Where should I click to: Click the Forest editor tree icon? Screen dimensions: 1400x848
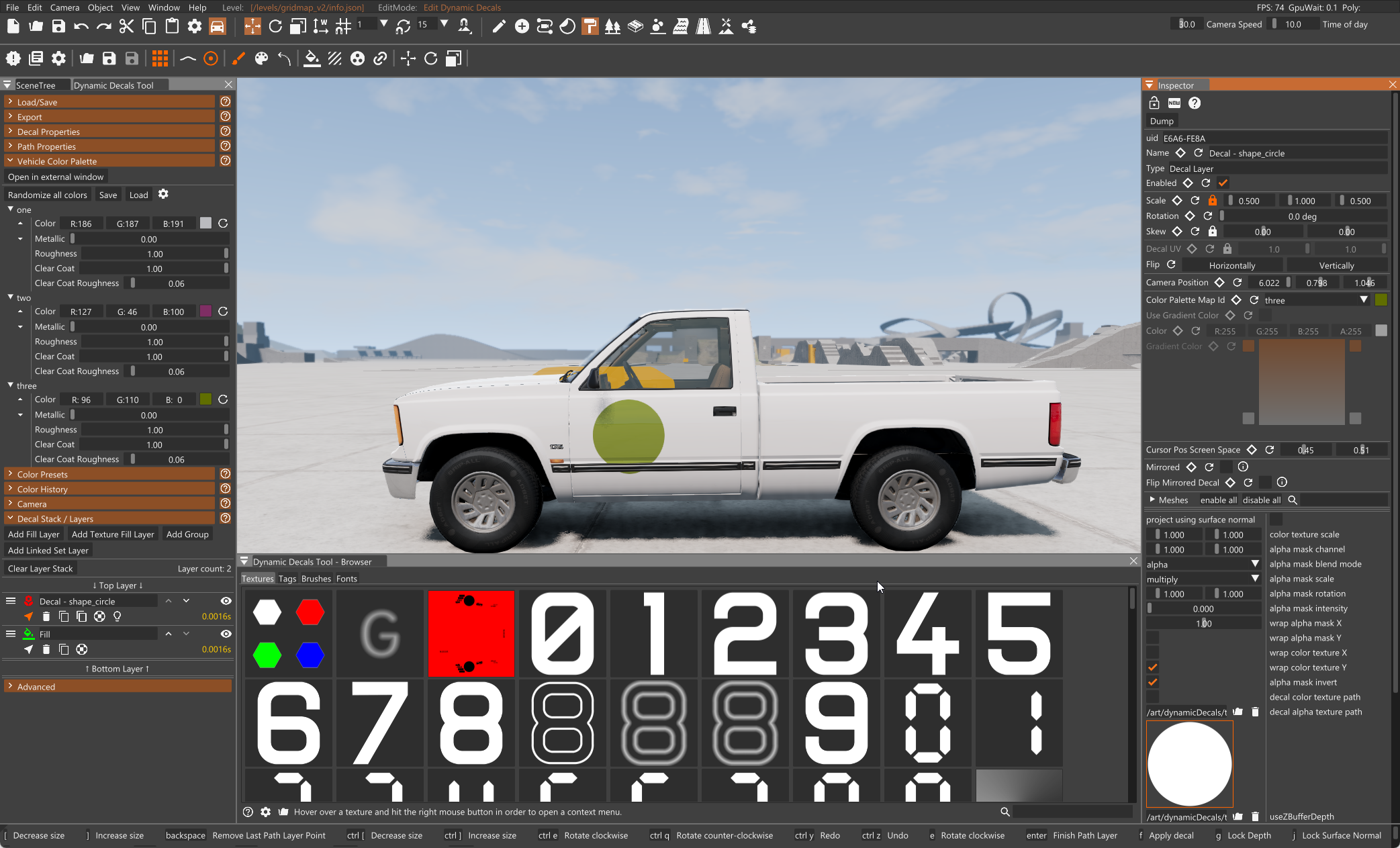(x=612, y=26)
